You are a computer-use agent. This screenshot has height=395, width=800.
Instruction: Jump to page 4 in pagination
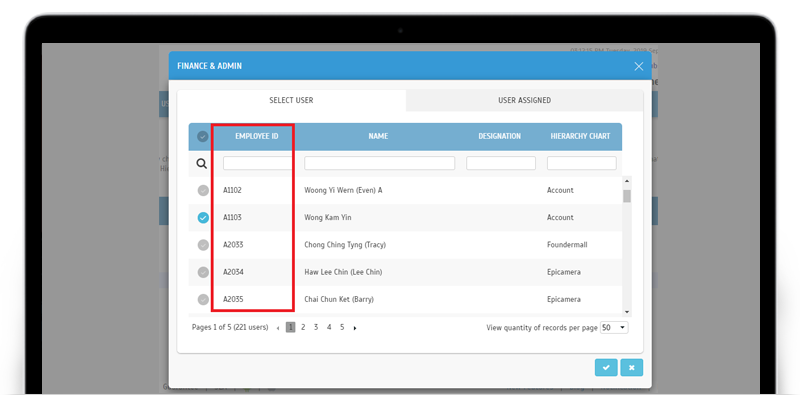329,328
